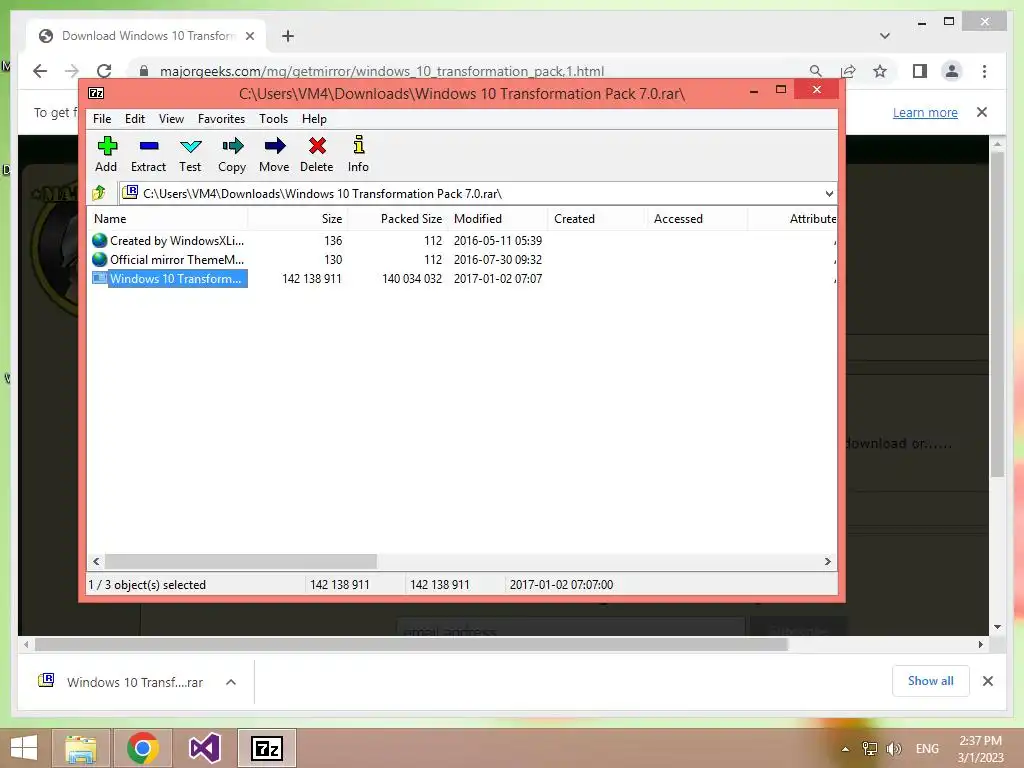Sort by Size column header
Screen dimensions: 1024x768
point(298,219)
